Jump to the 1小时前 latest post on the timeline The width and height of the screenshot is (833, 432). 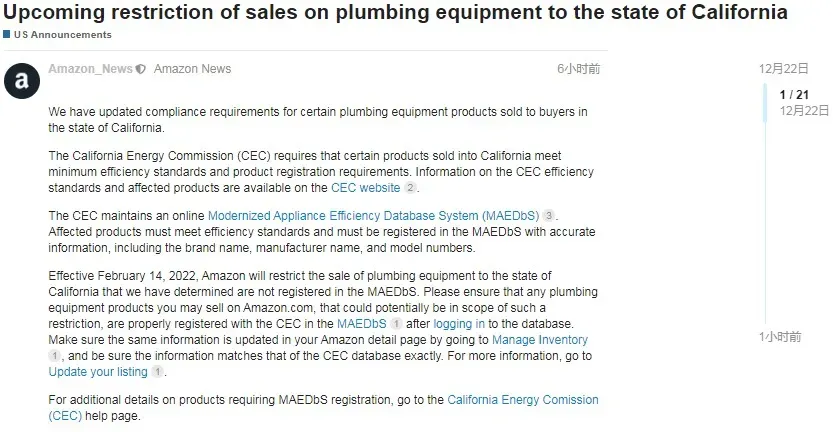[x=780, y=337]
